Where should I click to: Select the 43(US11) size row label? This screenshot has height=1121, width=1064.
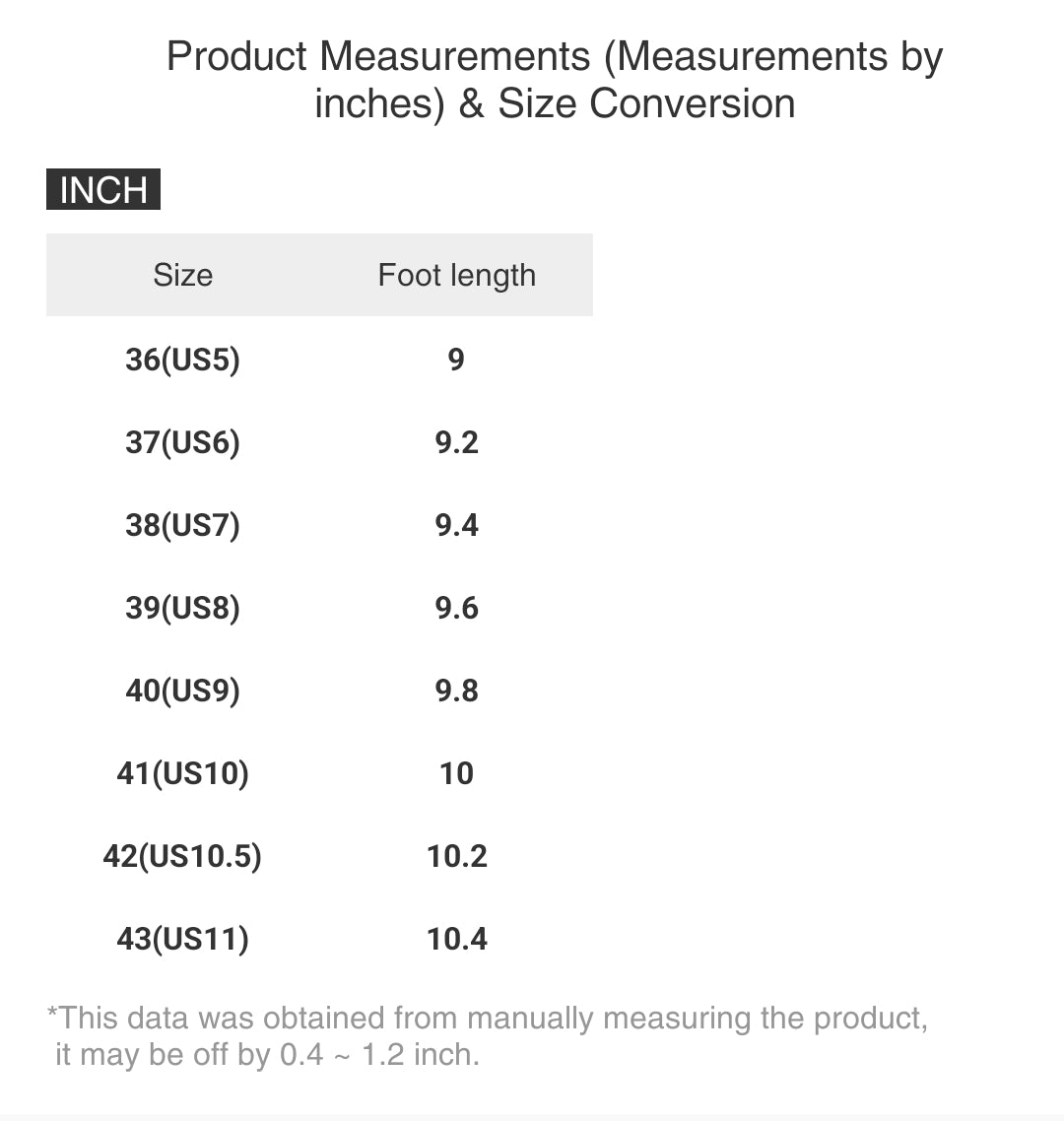(x=182, y=939)
